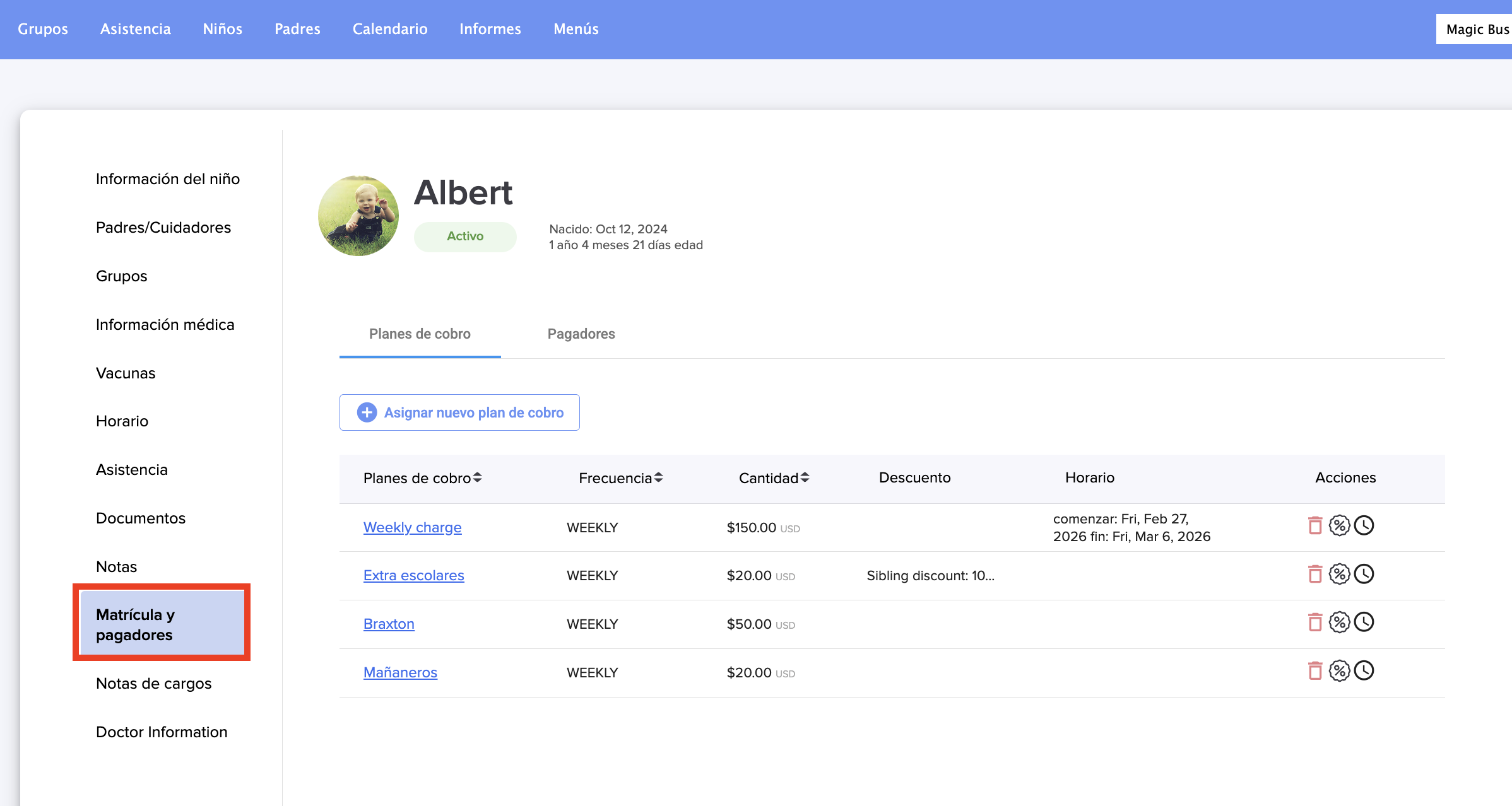
Task: Click trash icon in Braxton row
Action: click(1315, 622)
